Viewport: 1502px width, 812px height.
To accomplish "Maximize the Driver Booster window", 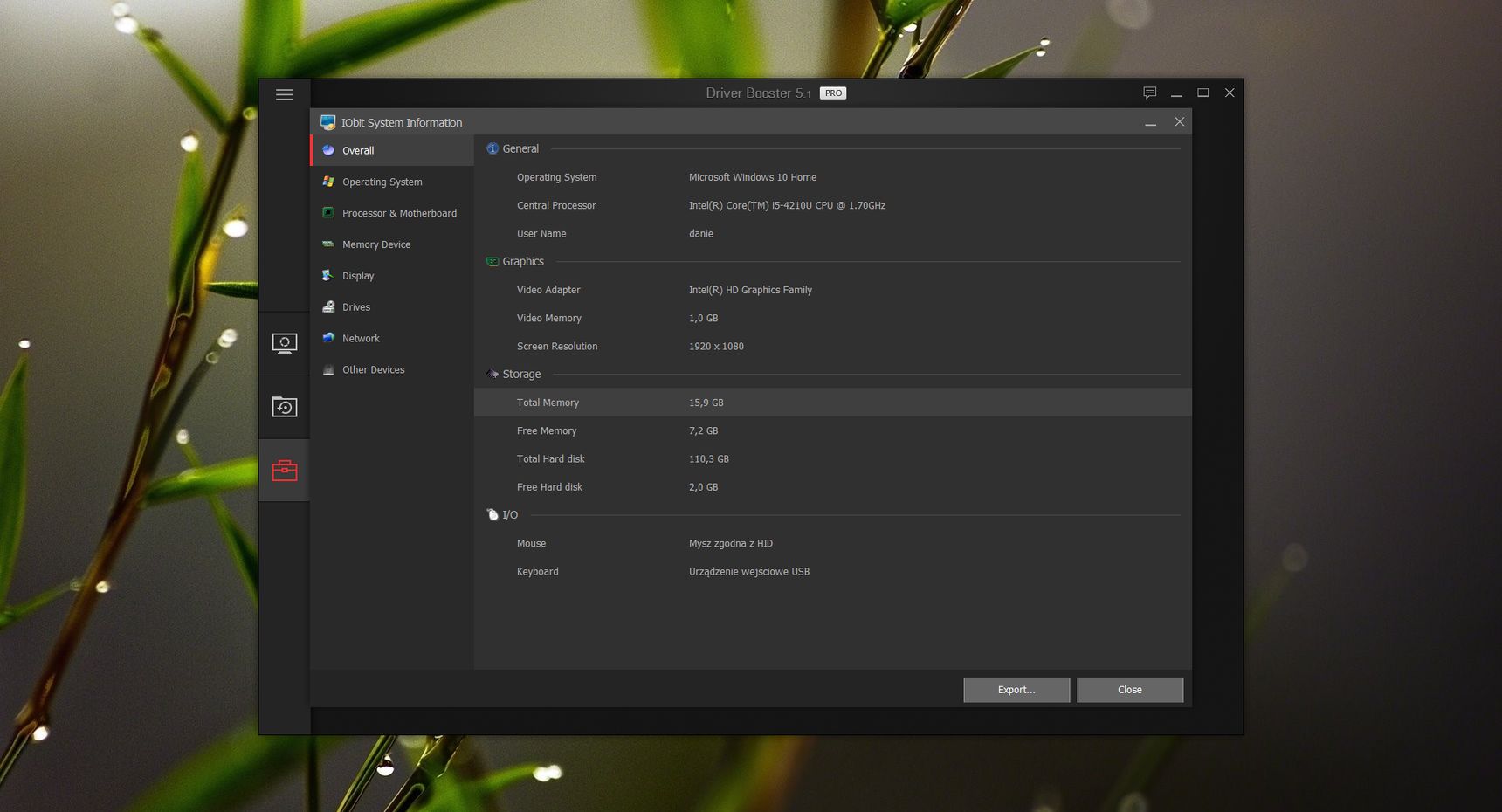I will point(1203,93).
